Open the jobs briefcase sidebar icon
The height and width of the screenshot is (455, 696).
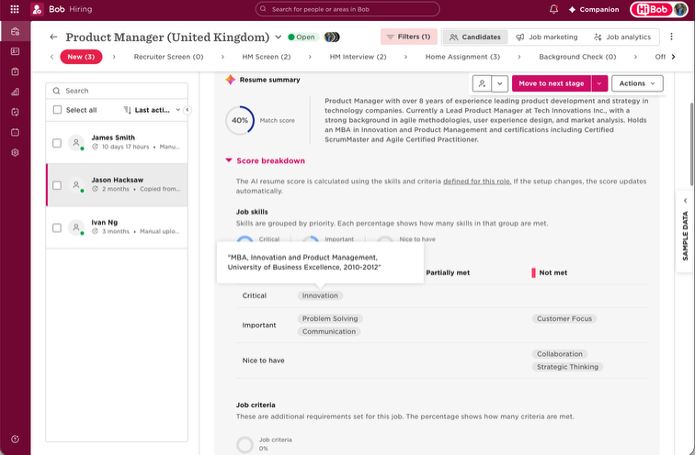pyautogui.click(x=15, y=32)
